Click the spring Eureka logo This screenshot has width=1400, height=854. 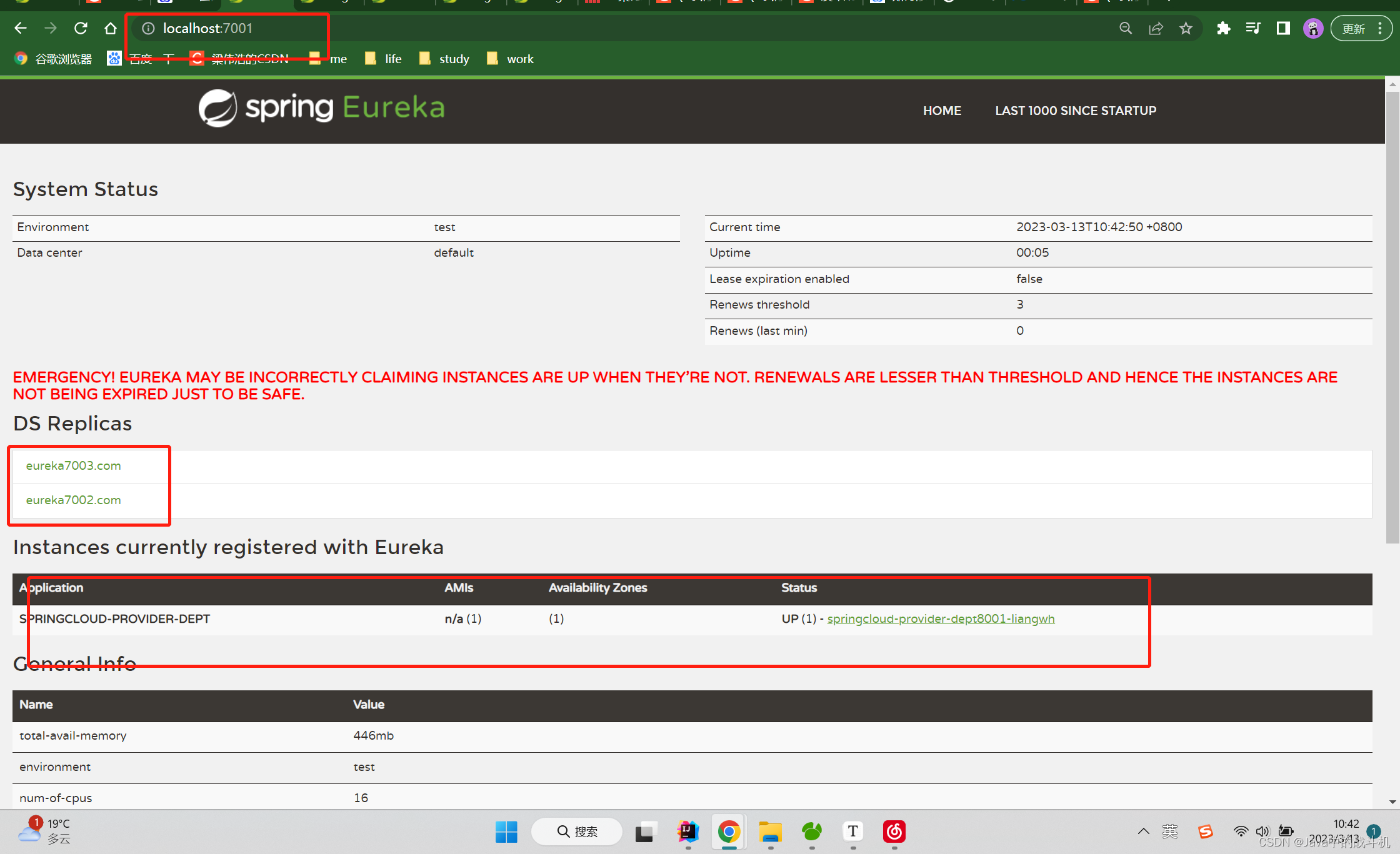click(x=321, y=108)
